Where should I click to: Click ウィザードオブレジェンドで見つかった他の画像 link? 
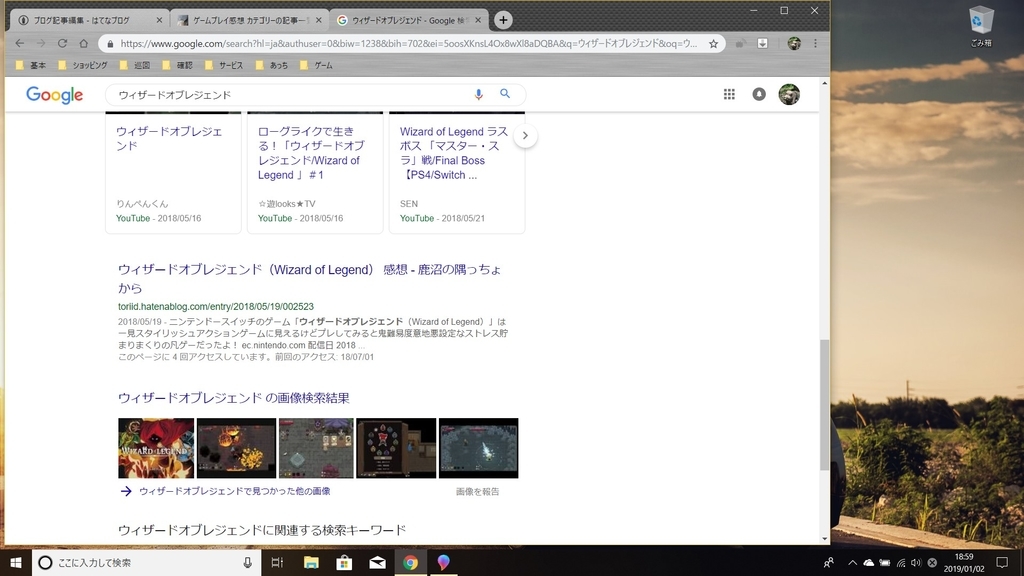pyautogui.click(x=234, y=491)
